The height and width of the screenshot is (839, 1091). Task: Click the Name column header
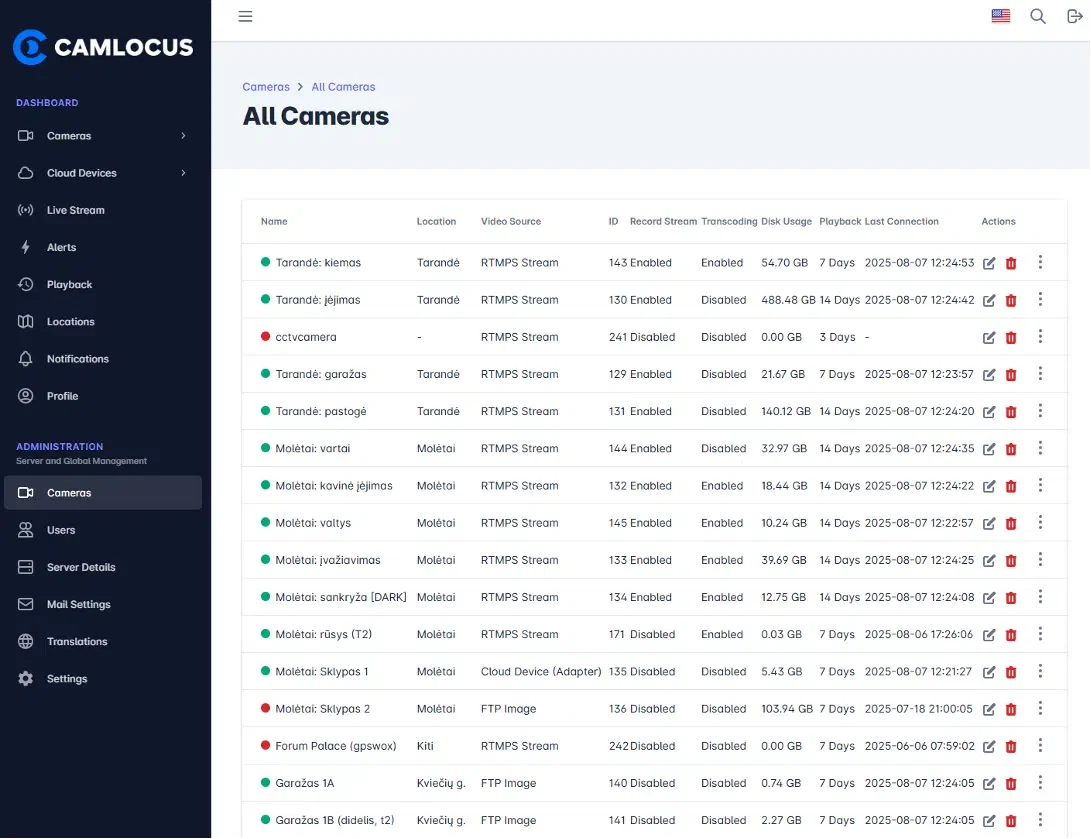pyautogui.click(x=274, y=221)
